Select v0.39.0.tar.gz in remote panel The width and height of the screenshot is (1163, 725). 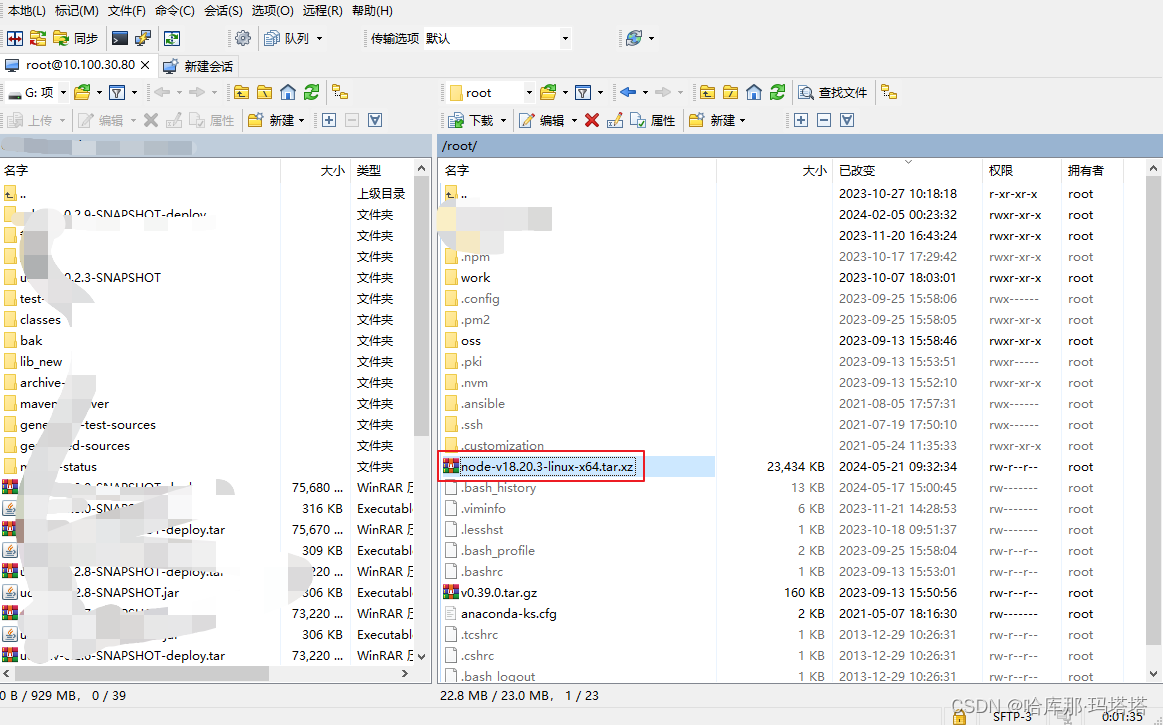point(498,593)
